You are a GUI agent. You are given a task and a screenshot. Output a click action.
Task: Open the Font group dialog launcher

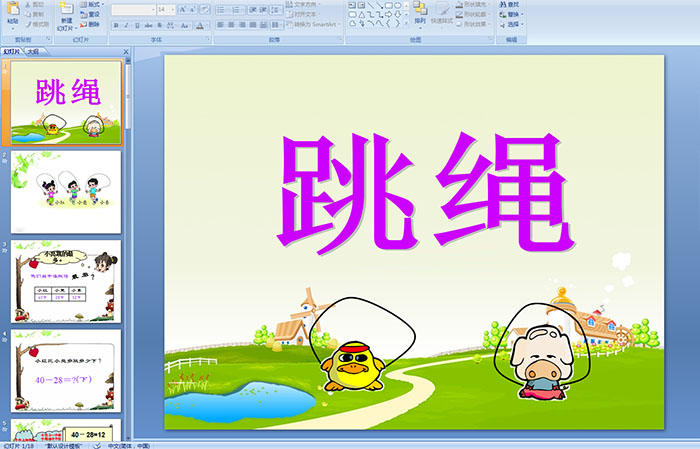(208, 39)
